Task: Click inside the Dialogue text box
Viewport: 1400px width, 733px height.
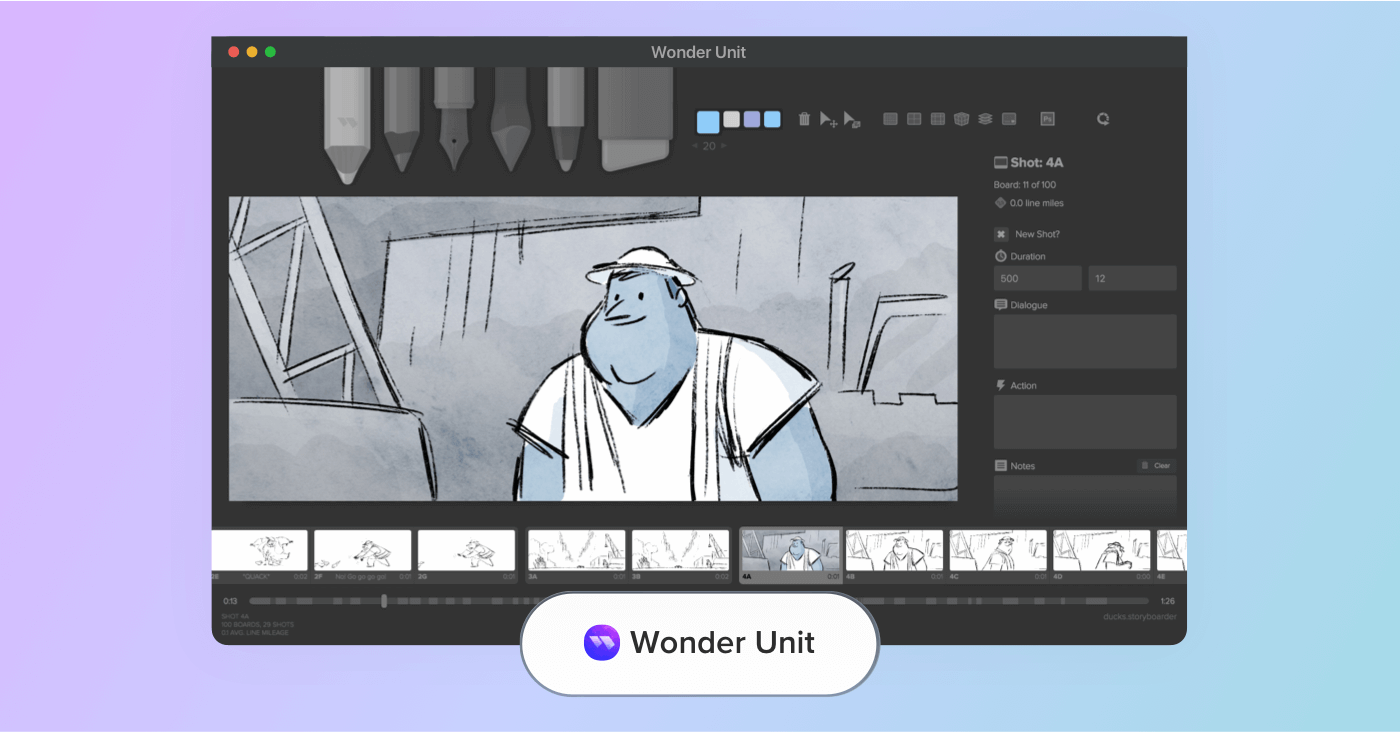Action: click(1085, 340)
